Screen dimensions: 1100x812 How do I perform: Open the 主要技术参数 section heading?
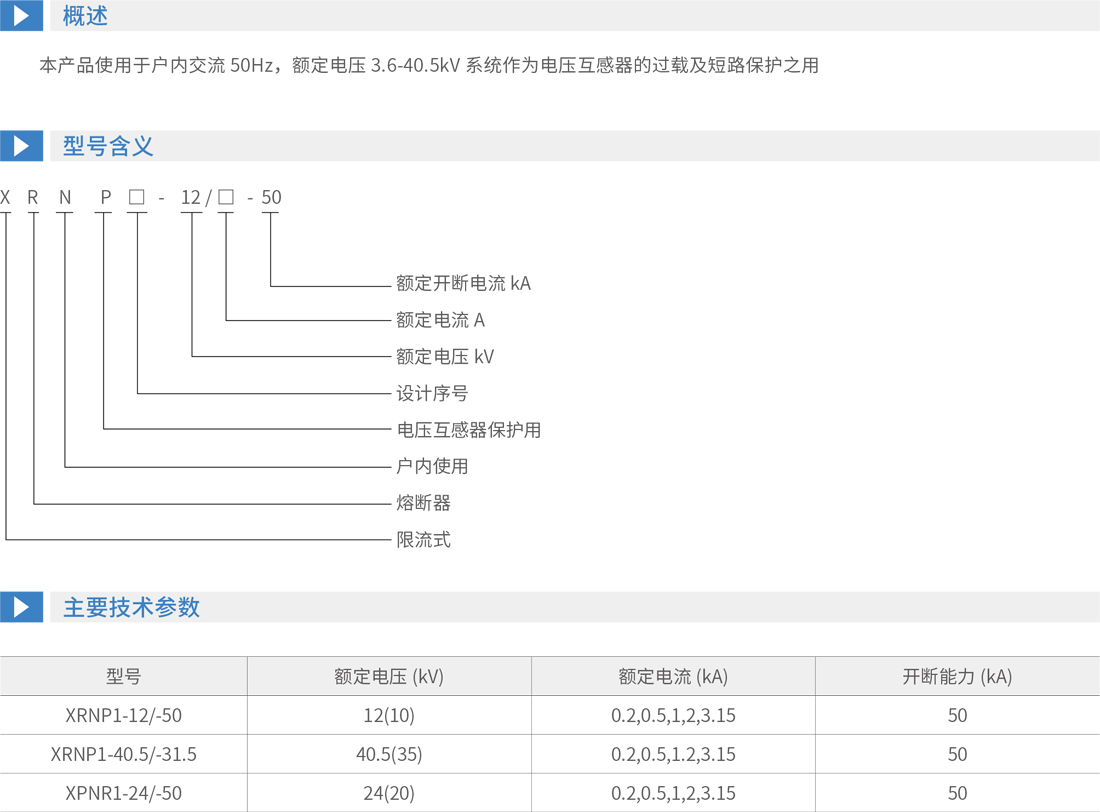coord(131,607)
